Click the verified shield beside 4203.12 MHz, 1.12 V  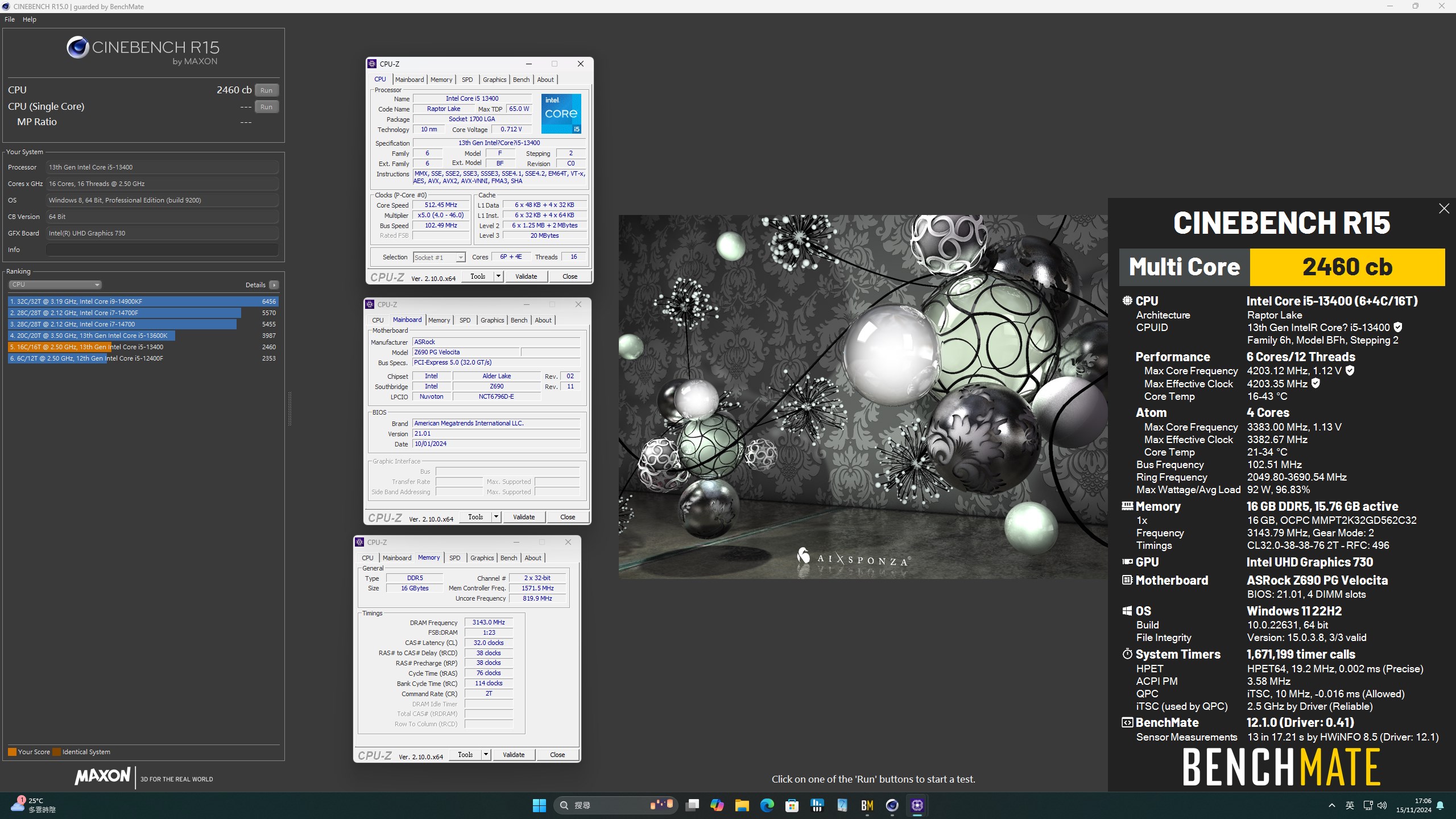click(x=1350, y=370)
